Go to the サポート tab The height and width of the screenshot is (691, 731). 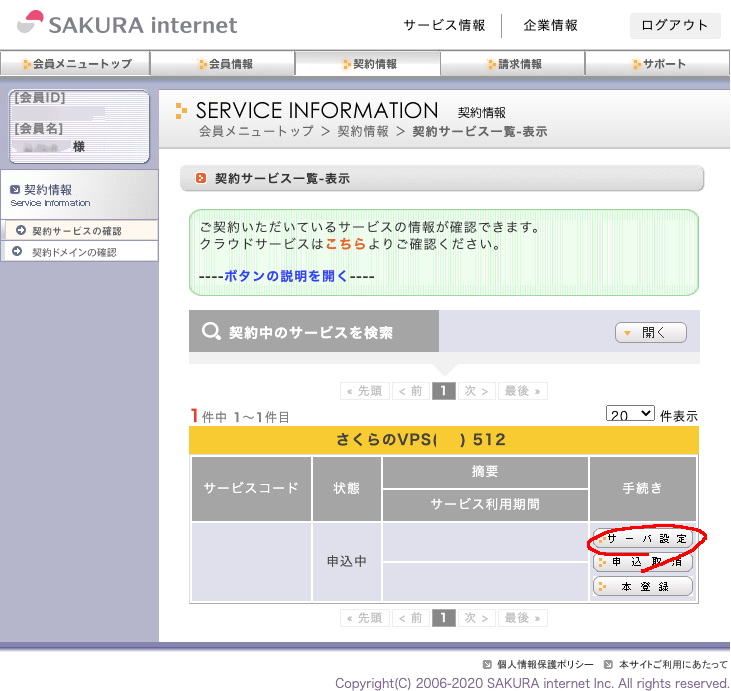click(659, 64)
